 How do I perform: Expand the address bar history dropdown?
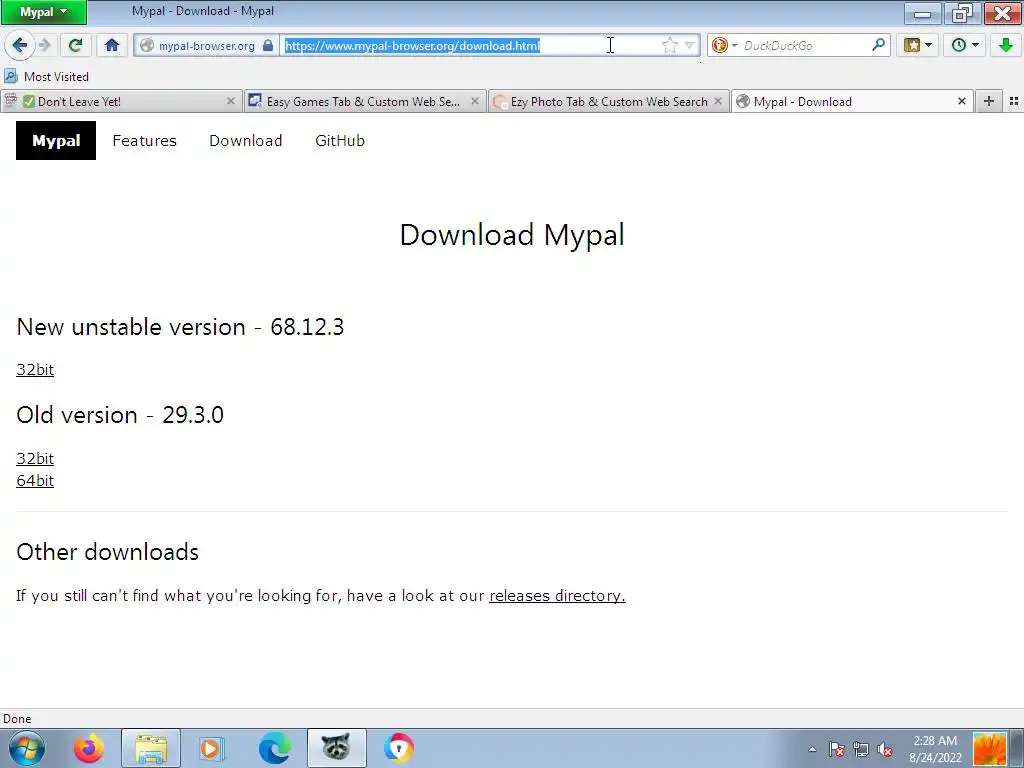coord(689,46)
